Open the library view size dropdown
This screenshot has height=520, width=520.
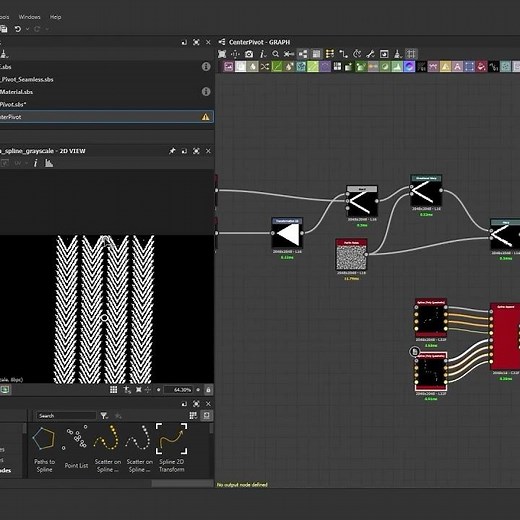tap(193, 415)
